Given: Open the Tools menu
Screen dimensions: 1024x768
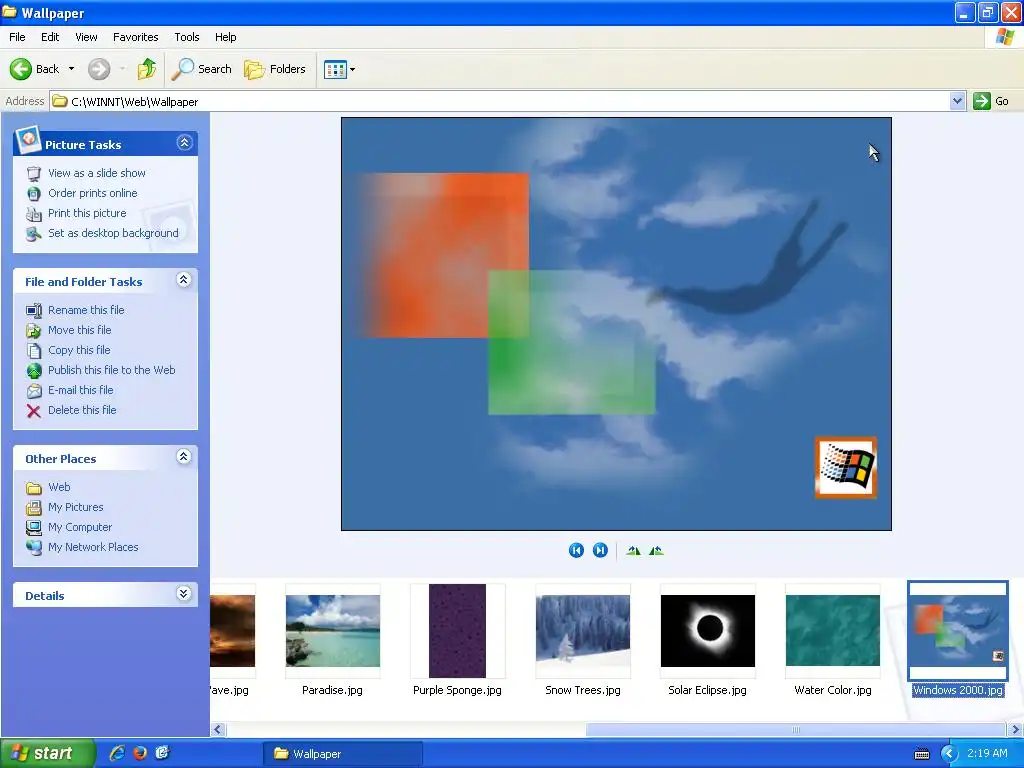Looking at the screenshot, I should tap(187, 37).
